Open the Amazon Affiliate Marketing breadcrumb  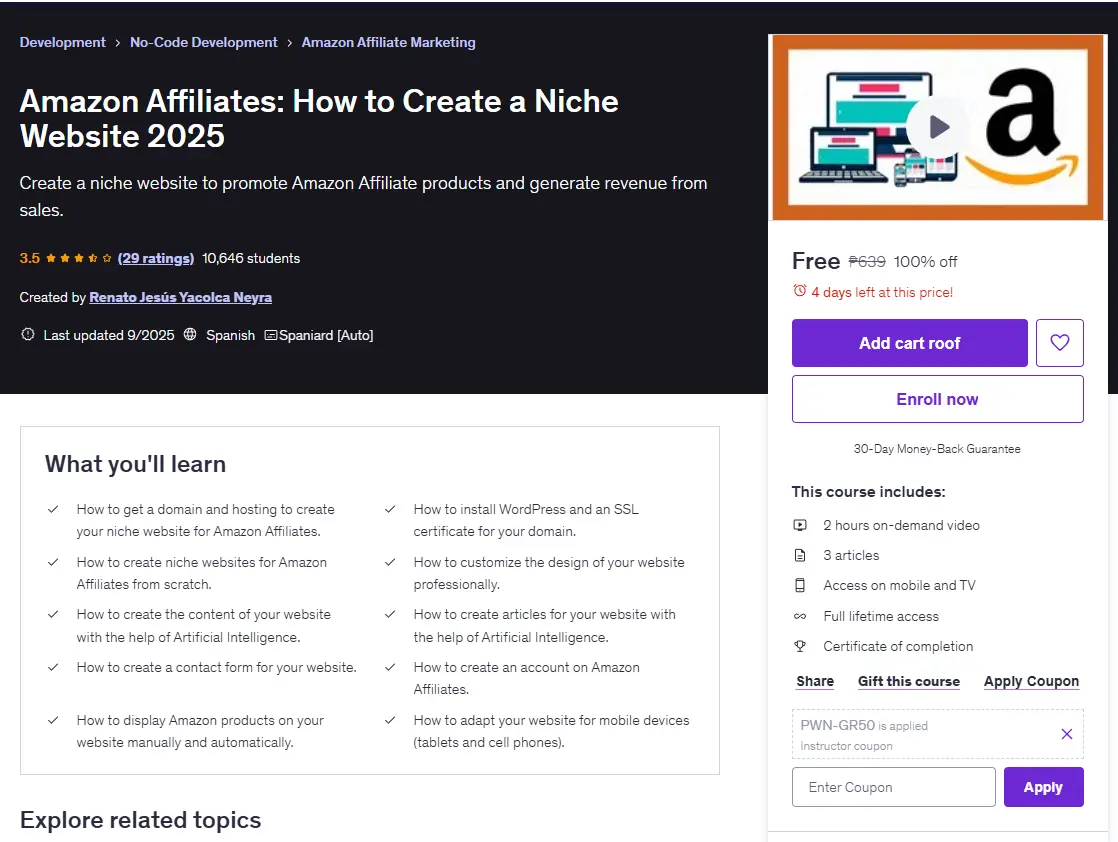coord(388,42)
